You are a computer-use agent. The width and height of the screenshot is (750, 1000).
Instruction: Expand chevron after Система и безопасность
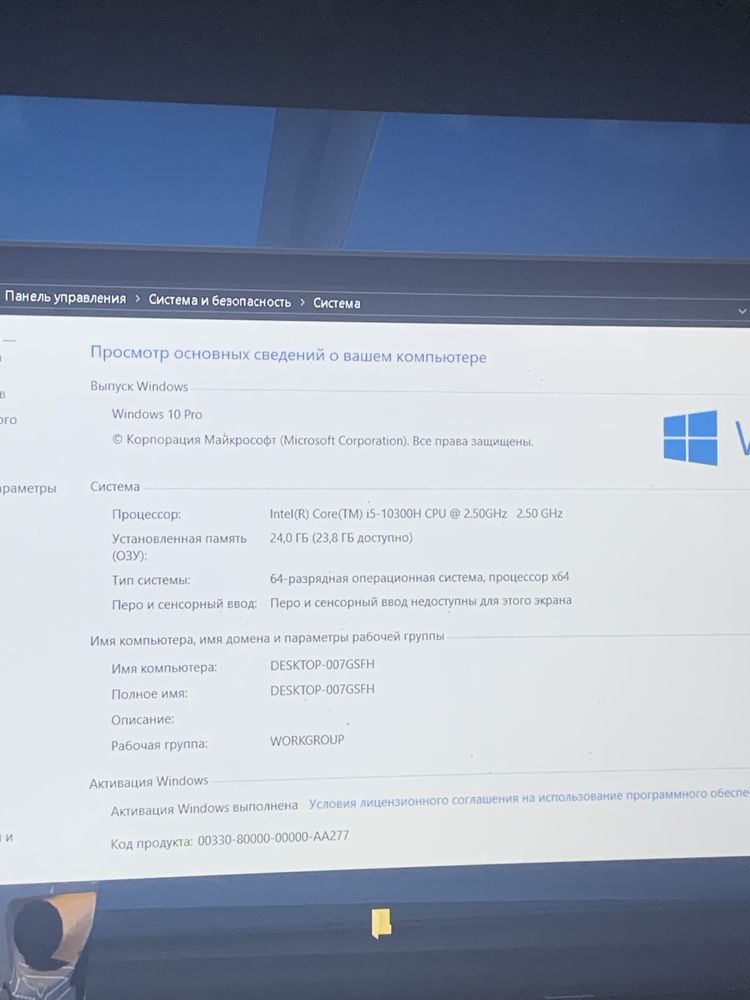(302, 302)
